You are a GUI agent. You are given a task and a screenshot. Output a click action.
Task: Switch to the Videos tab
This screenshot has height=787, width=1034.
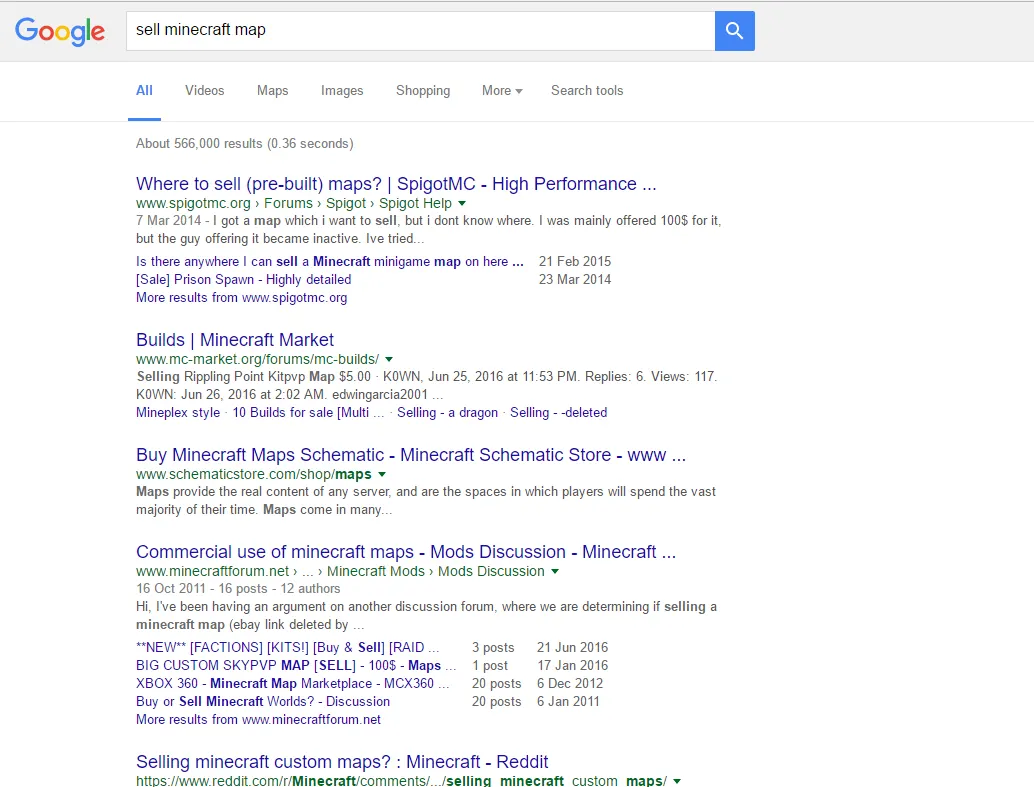pos(204,90)
